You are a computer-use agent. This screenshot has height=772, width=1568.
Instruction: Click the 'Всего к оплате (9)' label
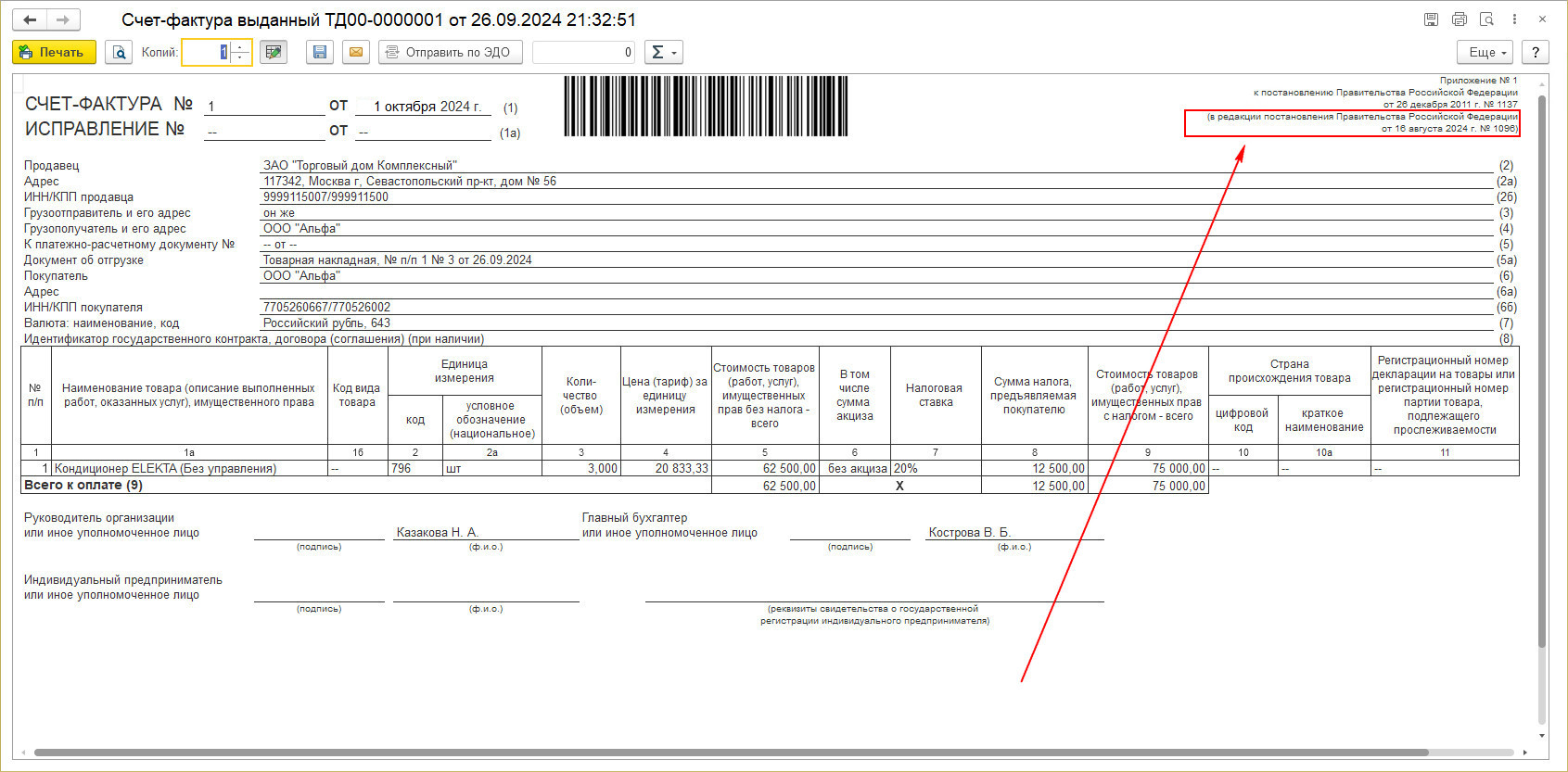coord(83,485)
